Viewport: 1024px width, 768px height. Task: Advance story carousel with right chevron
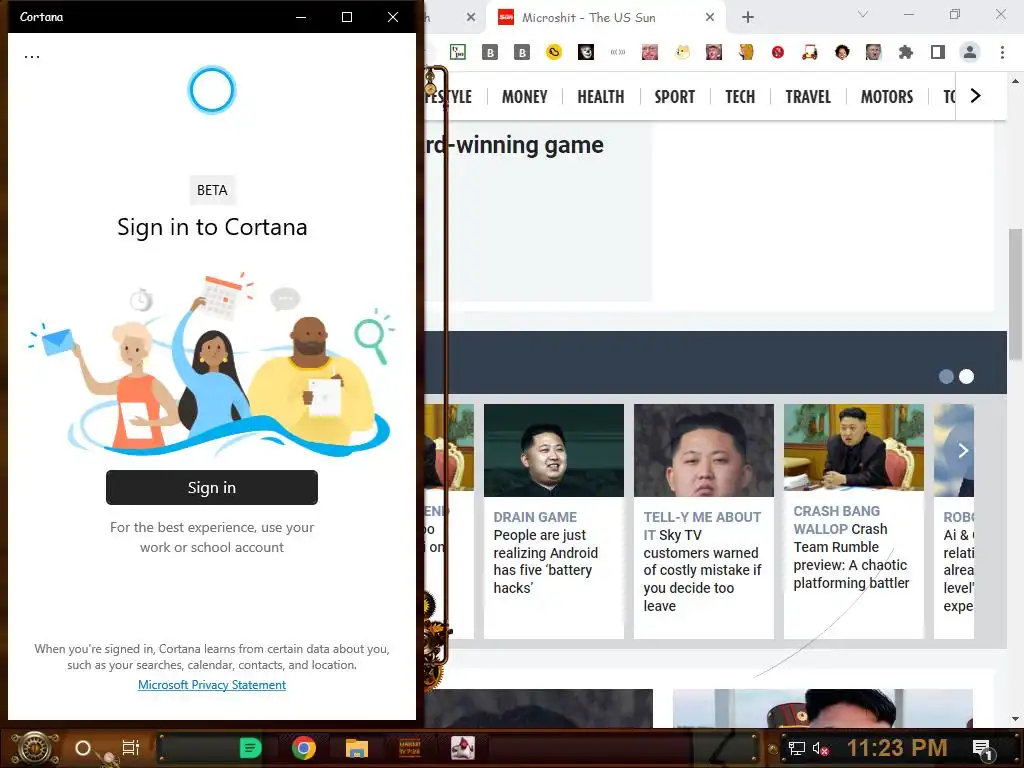(x=963, y=451)
